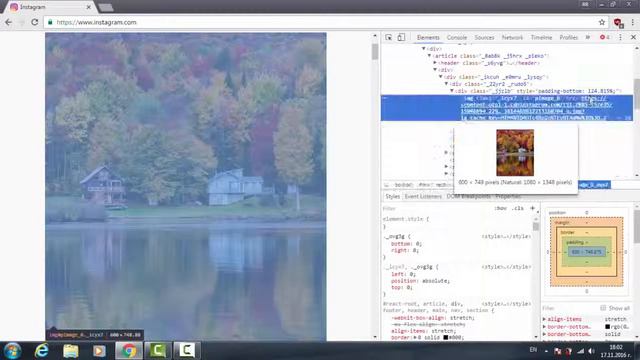Switch to Chrome in the taskbar
The width and height of the screenshot is (640, 360).
[x=129, y=351]
